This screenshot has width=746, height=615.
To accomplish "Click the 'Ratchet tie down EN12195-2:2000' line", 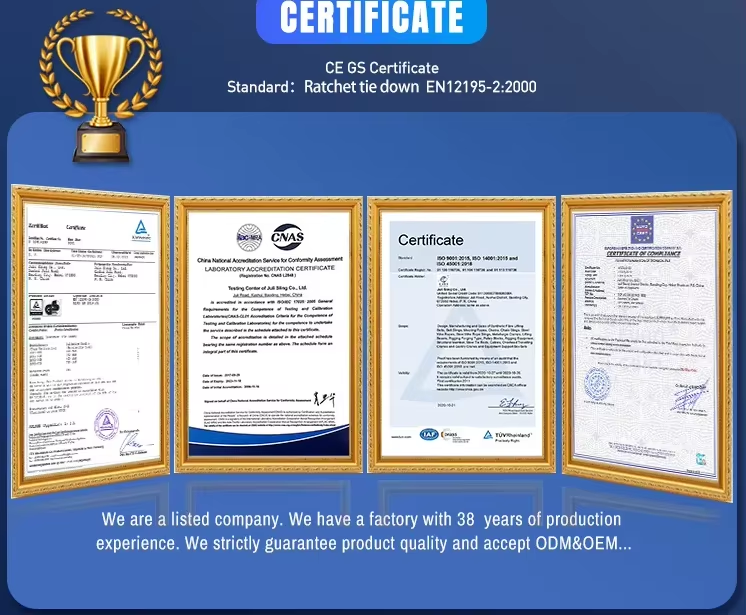I will [x=420, y=87].
